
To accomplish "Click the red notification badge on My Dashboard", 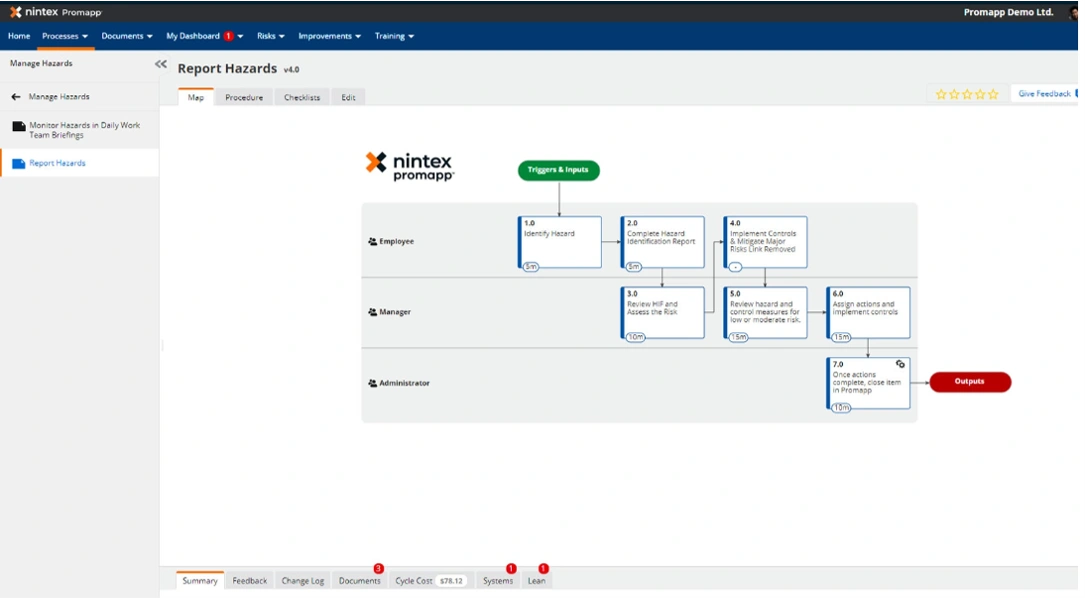I will (228, 36).
